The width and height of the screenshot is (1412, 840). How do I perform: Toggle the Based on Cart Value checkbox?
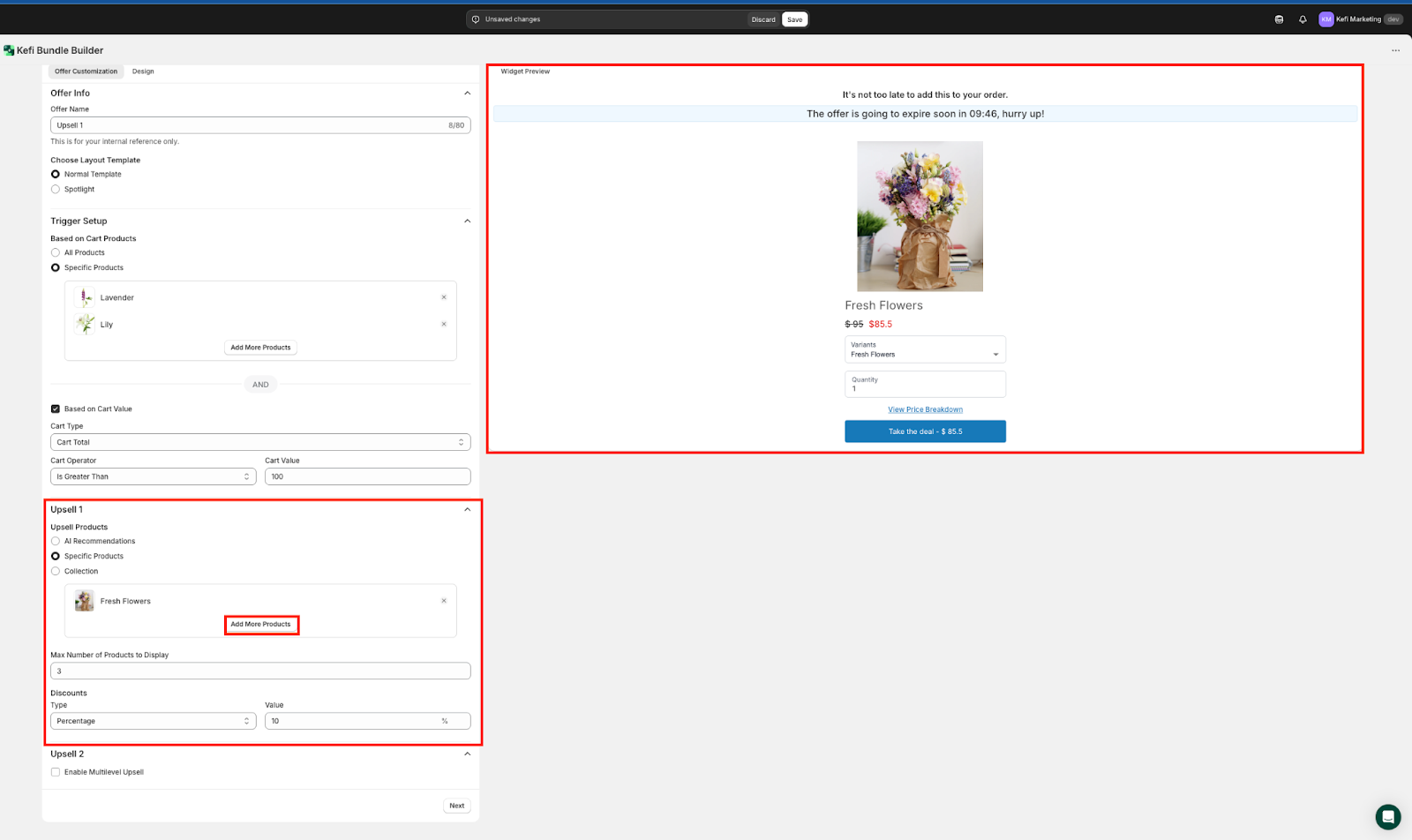[x=56, y=409]
